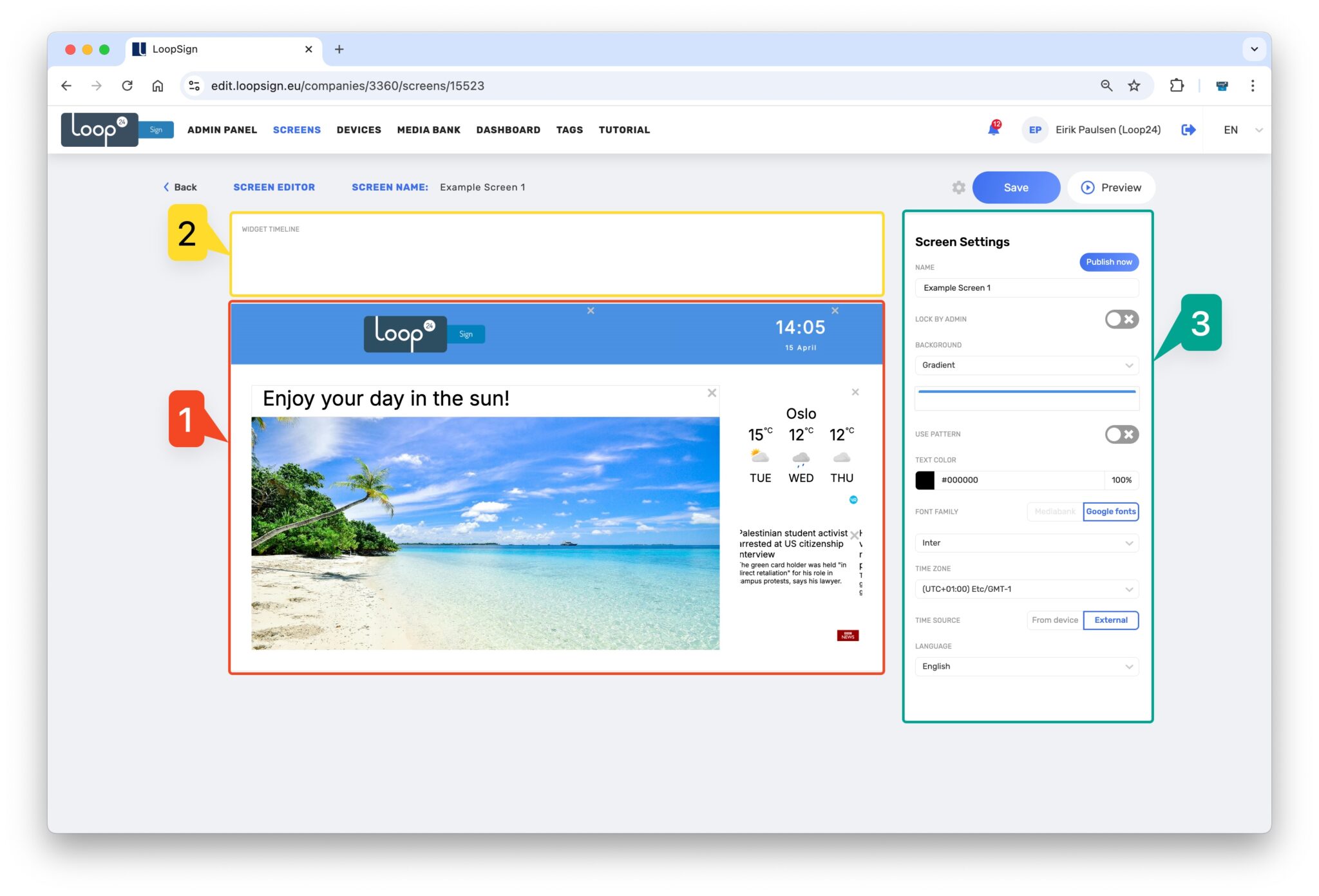Click the EP user avatar

pyautogui.click(x=1035, y=129)
